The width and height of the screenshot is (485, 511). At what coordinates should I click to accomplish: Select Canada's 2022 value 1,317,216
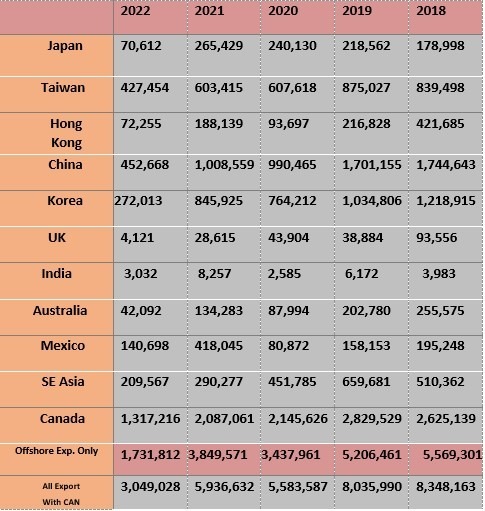click(150, 419)
